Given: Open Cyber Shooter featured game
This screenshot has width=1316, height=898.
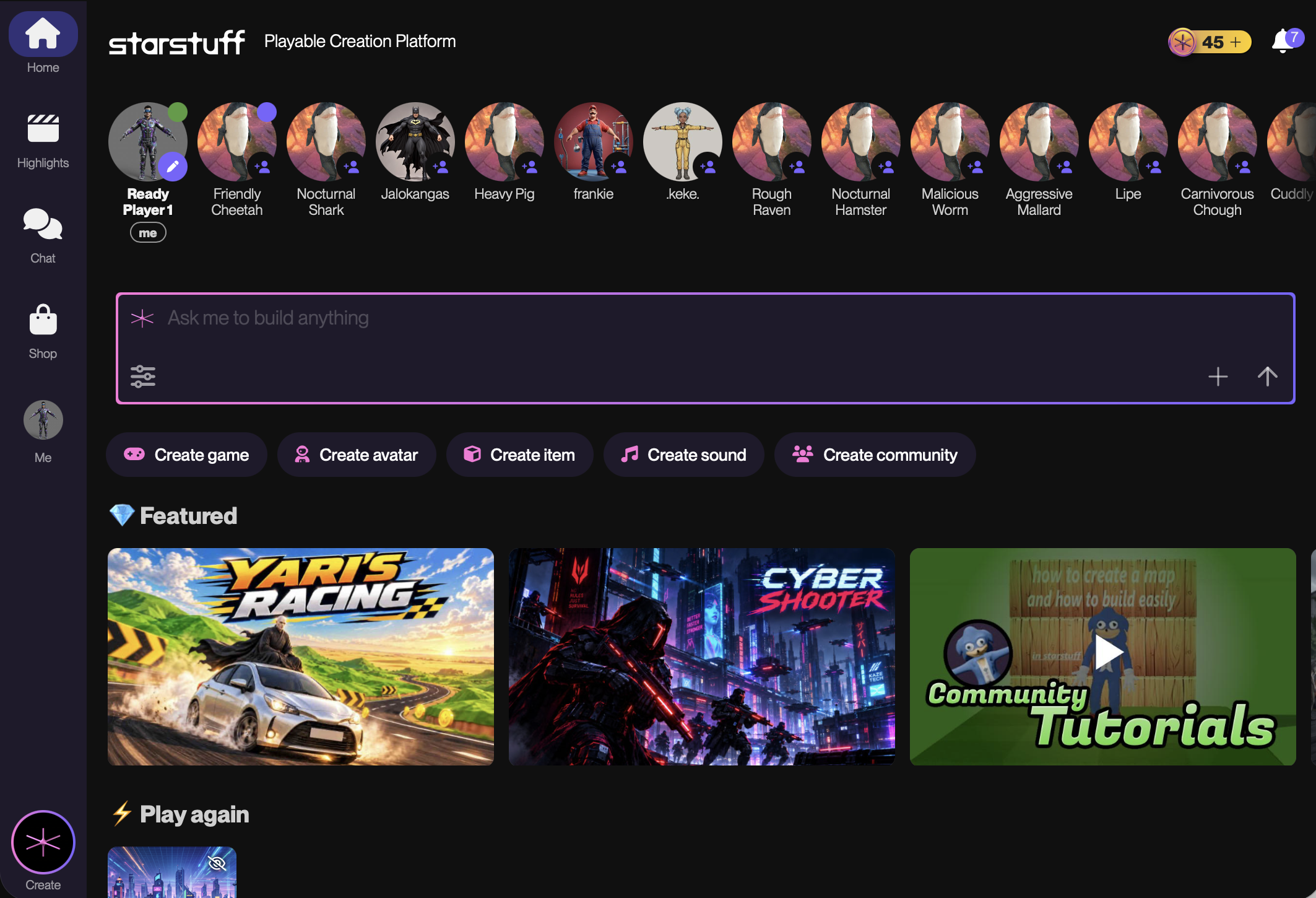Looking at the screenshot, I should [702, 656].
